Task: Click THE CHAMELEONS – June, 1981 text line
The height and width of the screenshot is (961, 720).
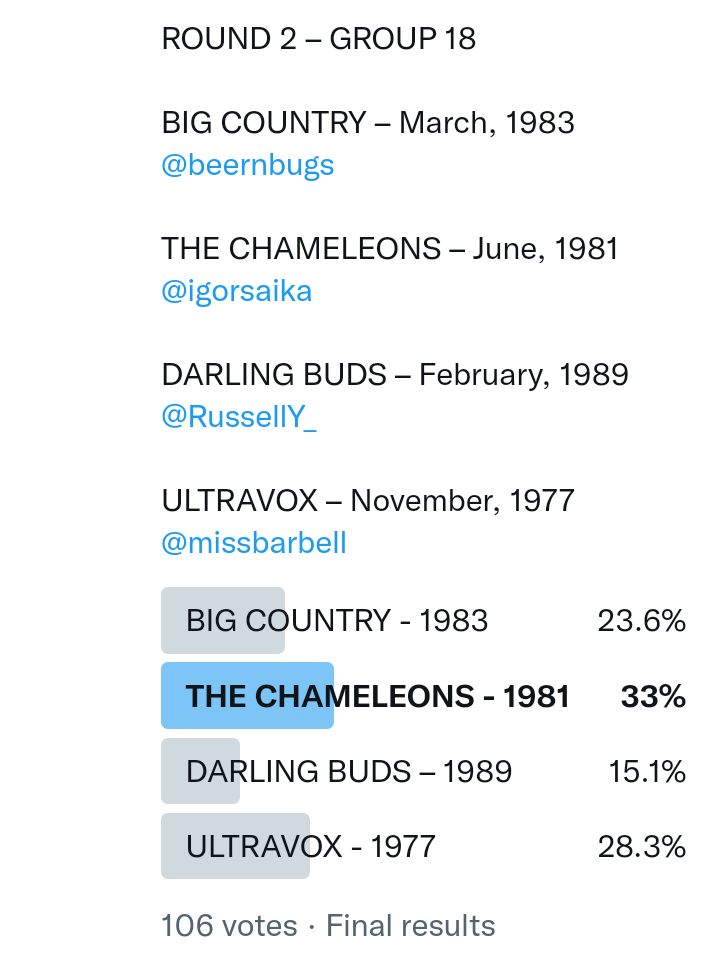Action: 390,249
